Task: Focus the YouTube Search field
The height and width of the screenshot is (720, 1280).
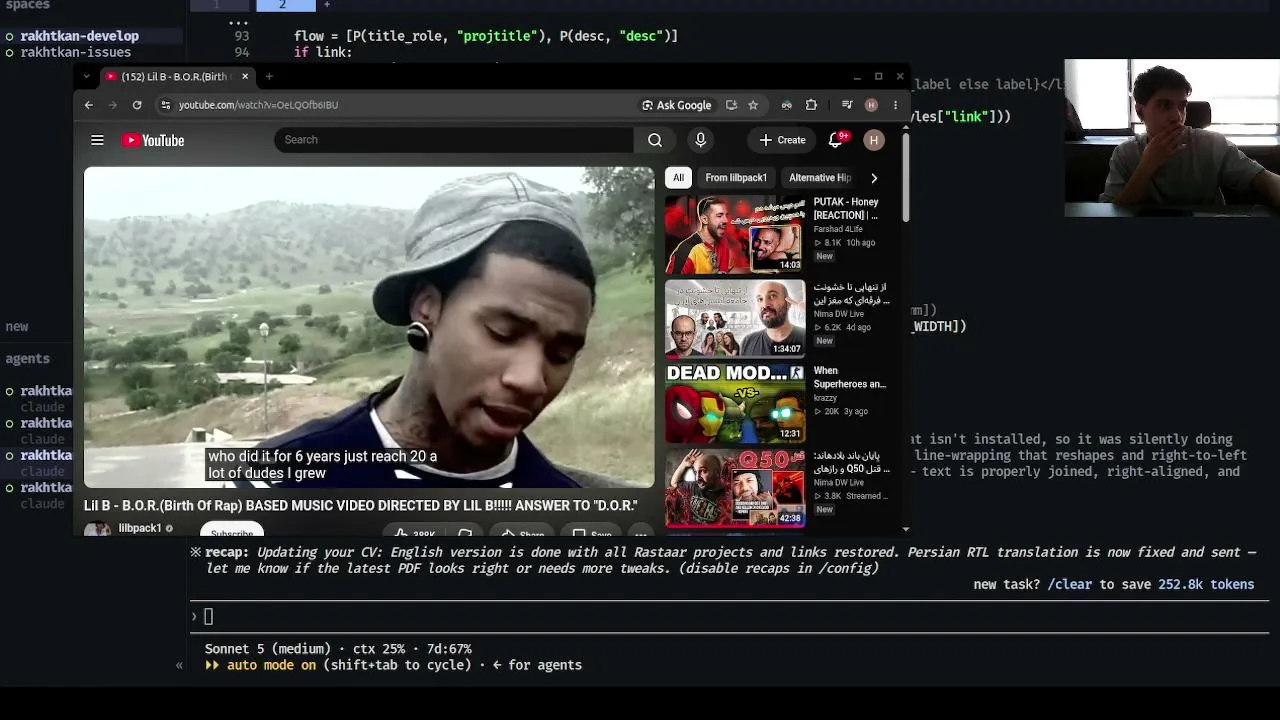Action: pos(454,140)
